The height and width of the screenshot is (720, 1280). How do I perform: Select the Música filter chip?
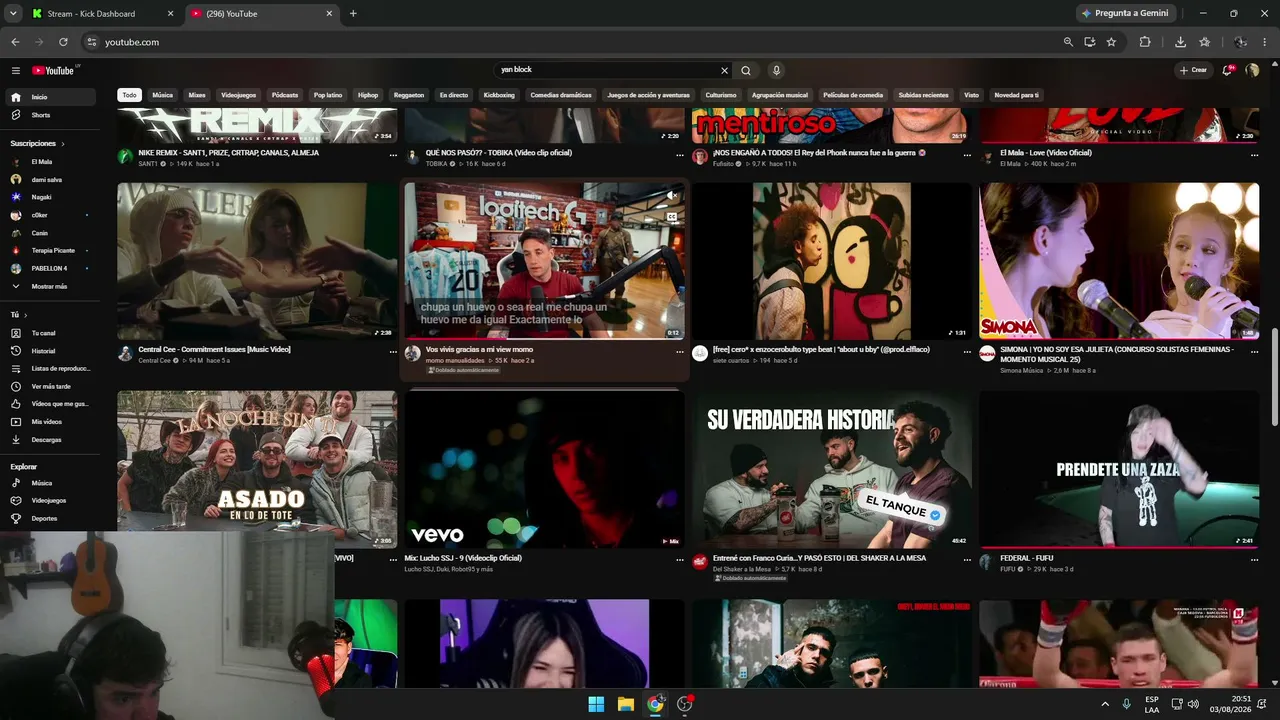(x=162, y=95)
